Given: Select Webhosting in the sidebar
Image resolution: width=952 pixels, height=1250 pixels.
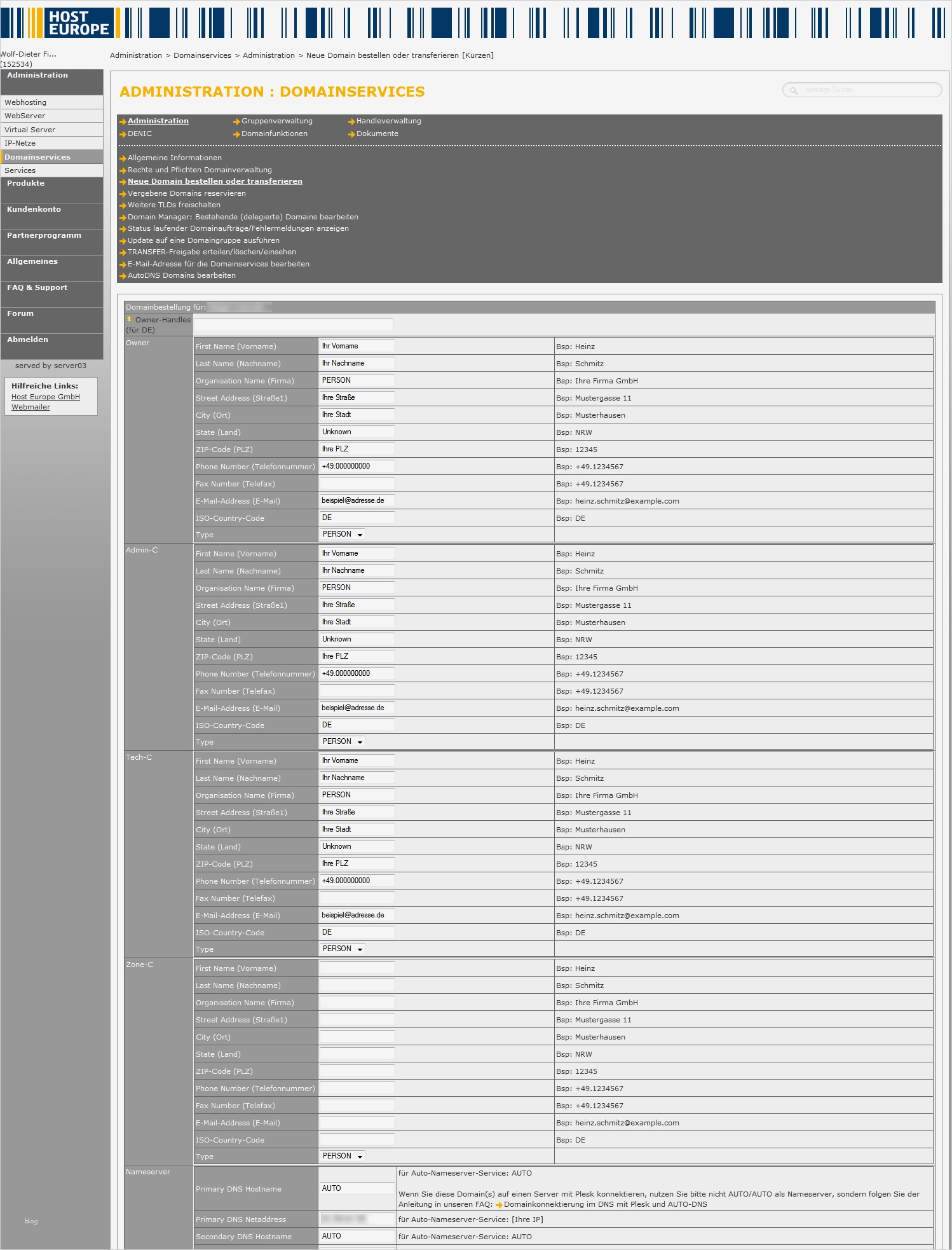Looking at the screenshot, I should (x=51, y=102).
